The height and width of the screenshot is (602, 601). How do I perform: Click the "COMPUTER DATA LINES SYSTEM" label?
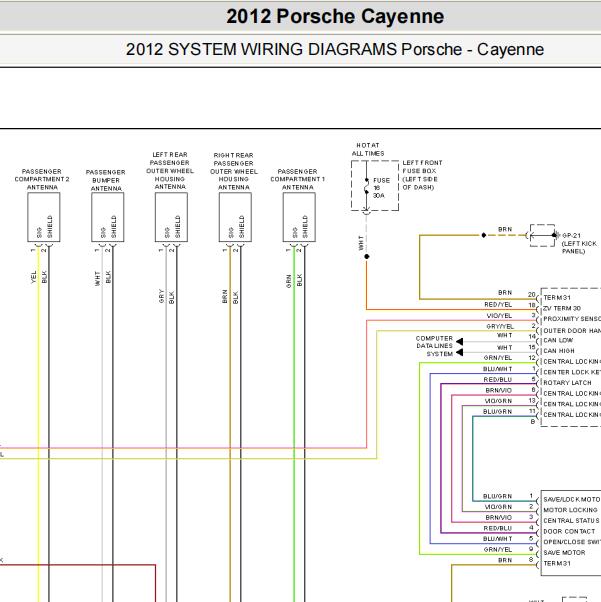pos(434,346)
